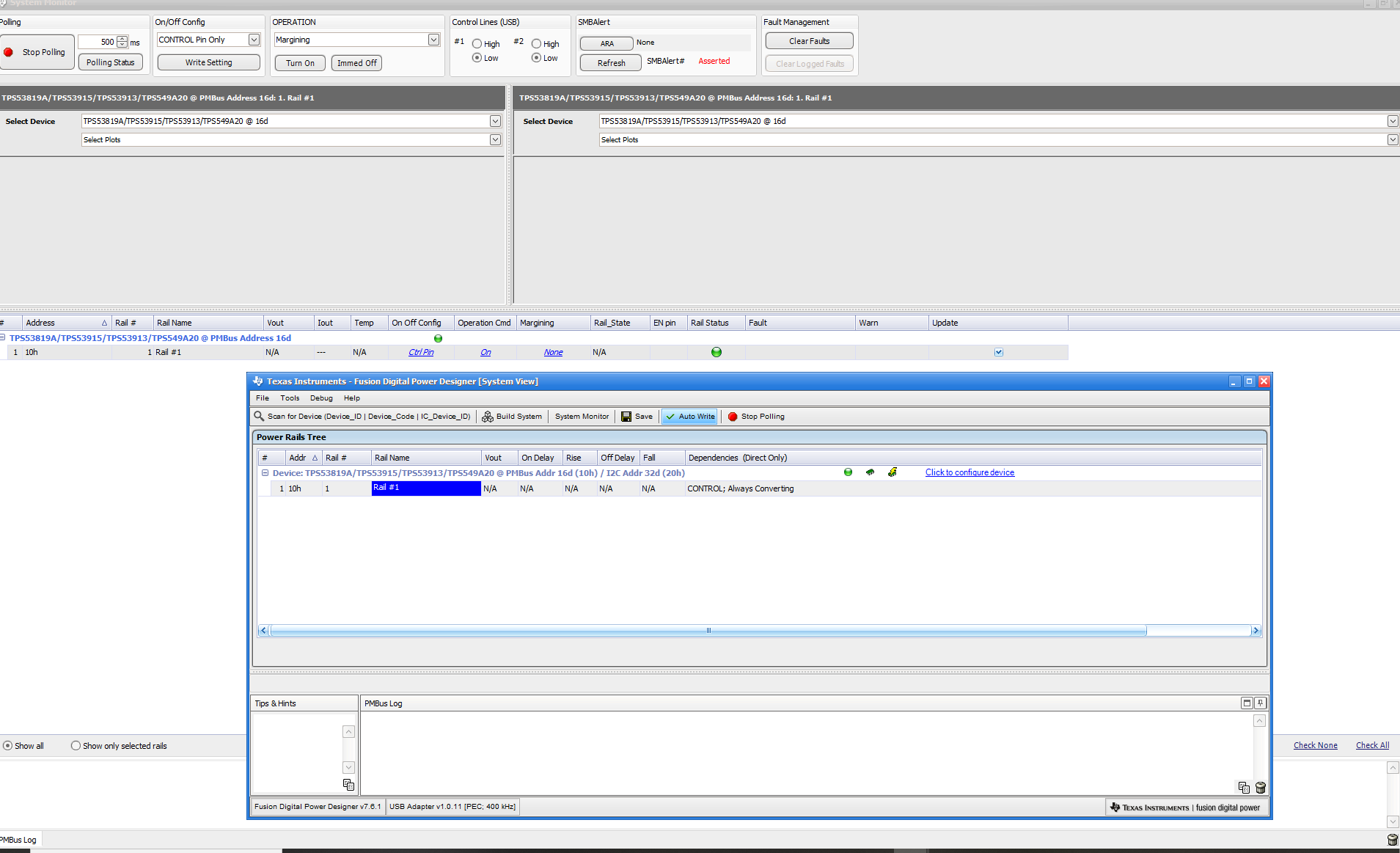Viewport: 1400px width, 853px height.
Task: Collapse the device node in Power Rails Tree
Action: (x=265, y=473)
